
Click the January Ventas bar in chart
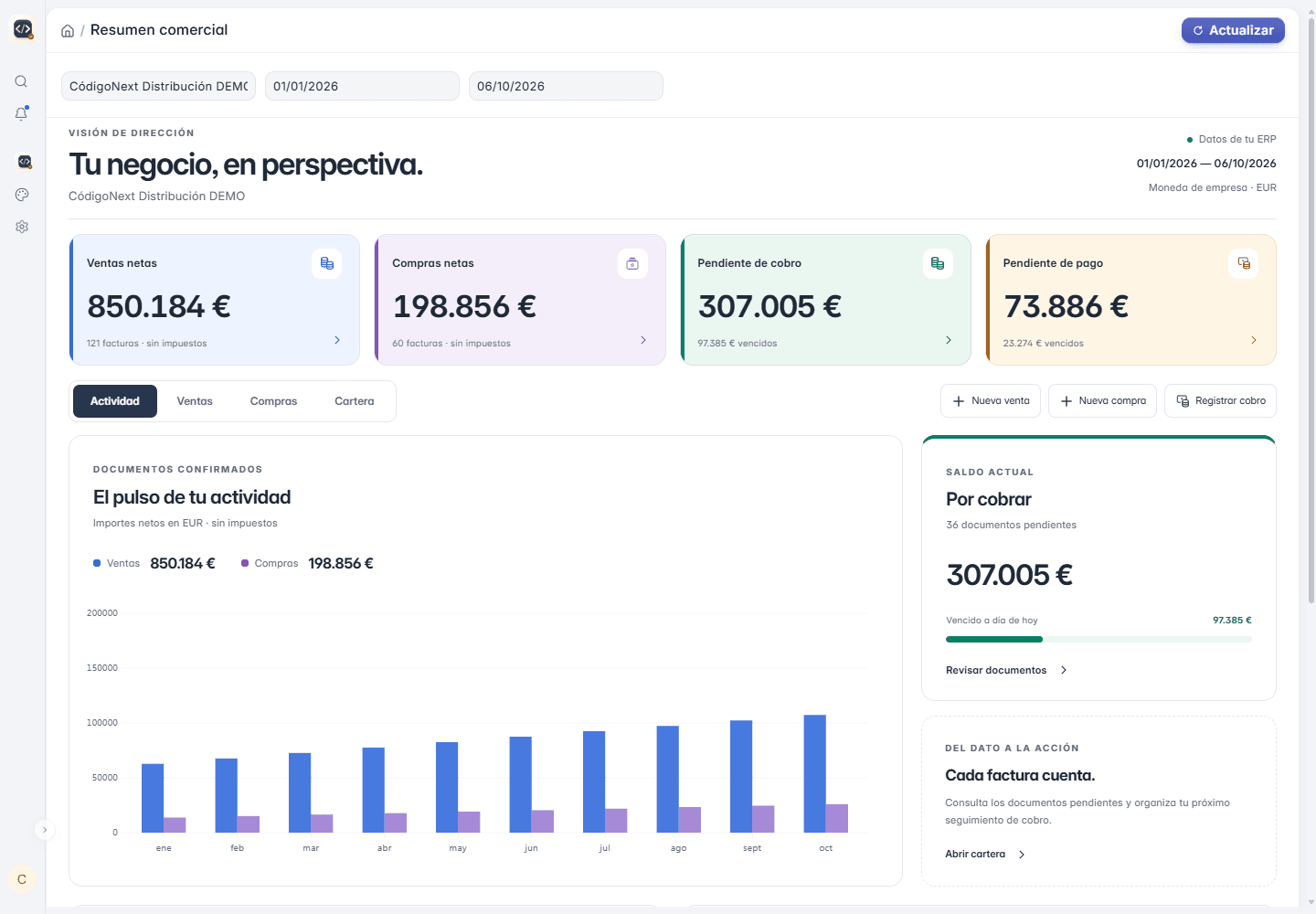pos(153,798)
